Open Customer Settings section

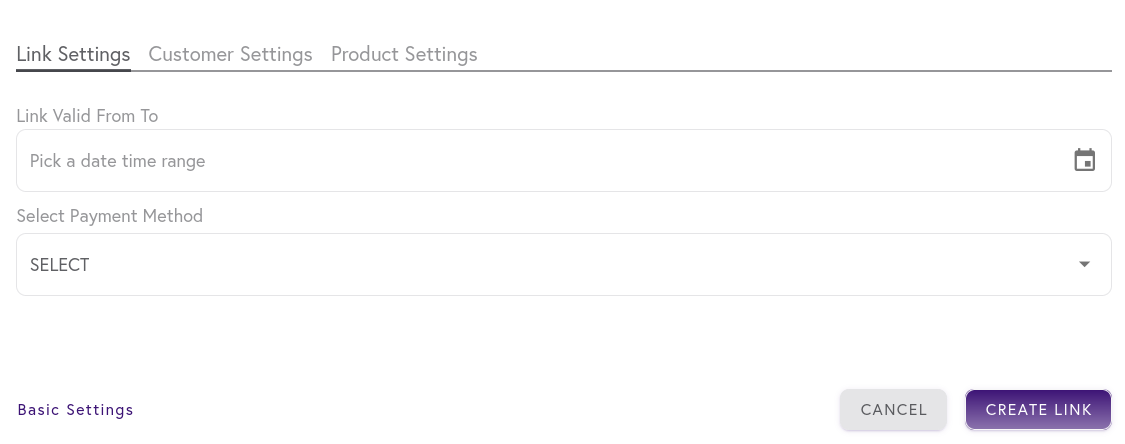click(230, 55)
